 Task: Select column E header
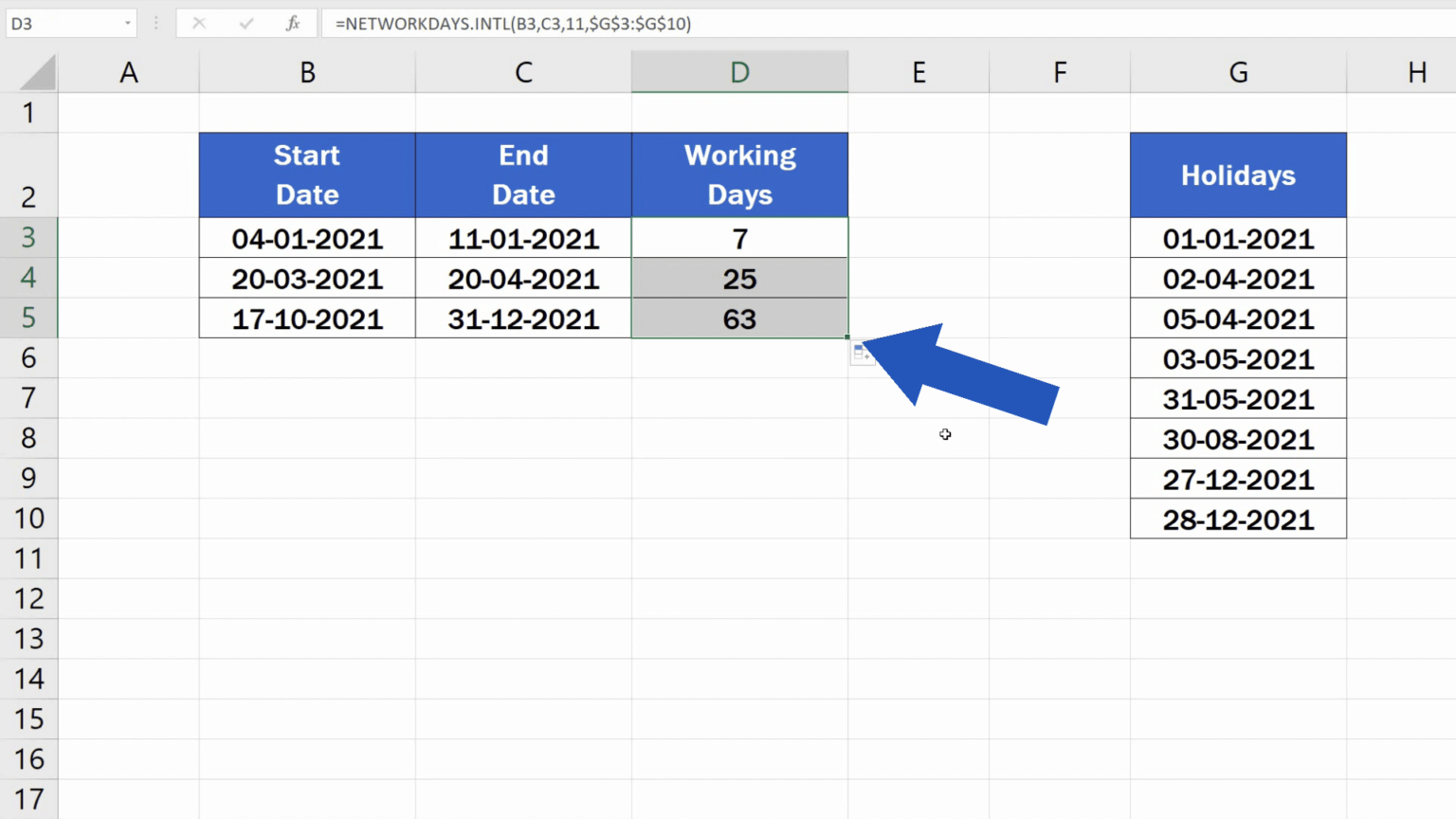pyautogui.click(x=919, y=72)
